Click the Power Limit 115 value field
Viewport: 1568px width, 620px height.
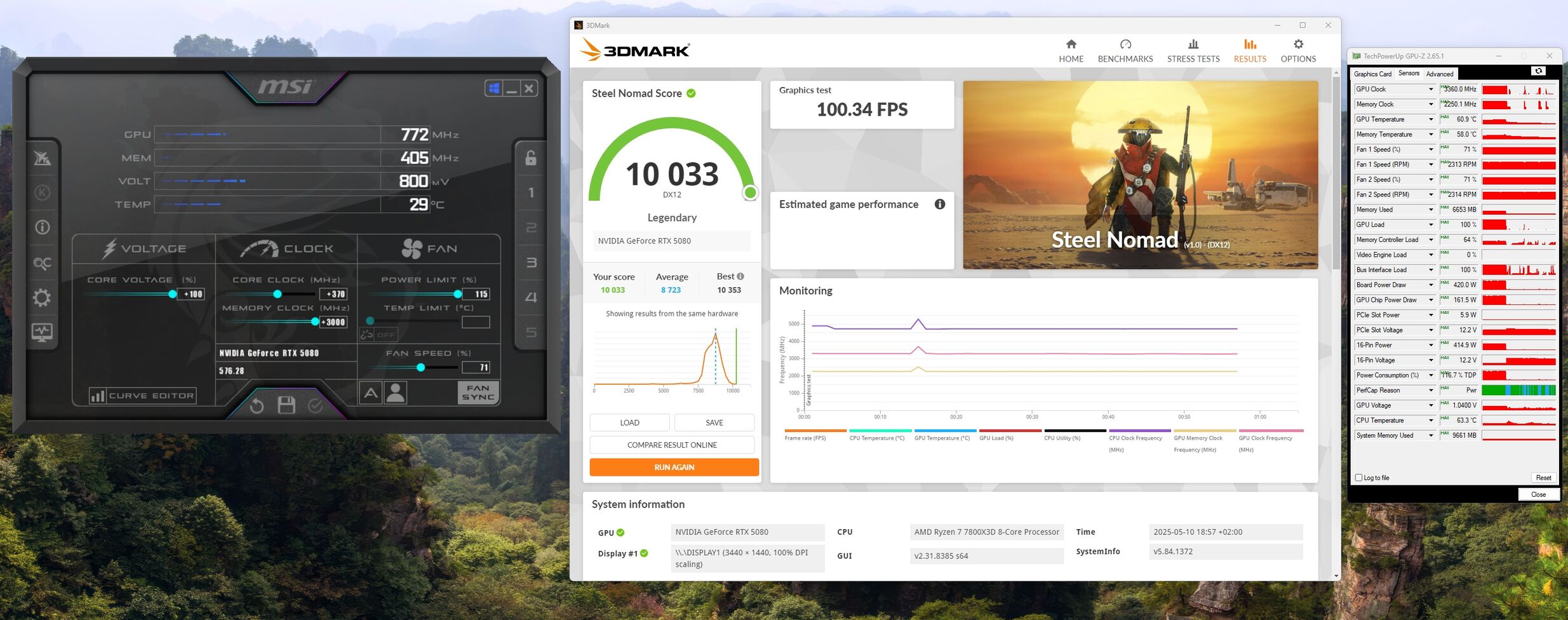pos(476,294)
